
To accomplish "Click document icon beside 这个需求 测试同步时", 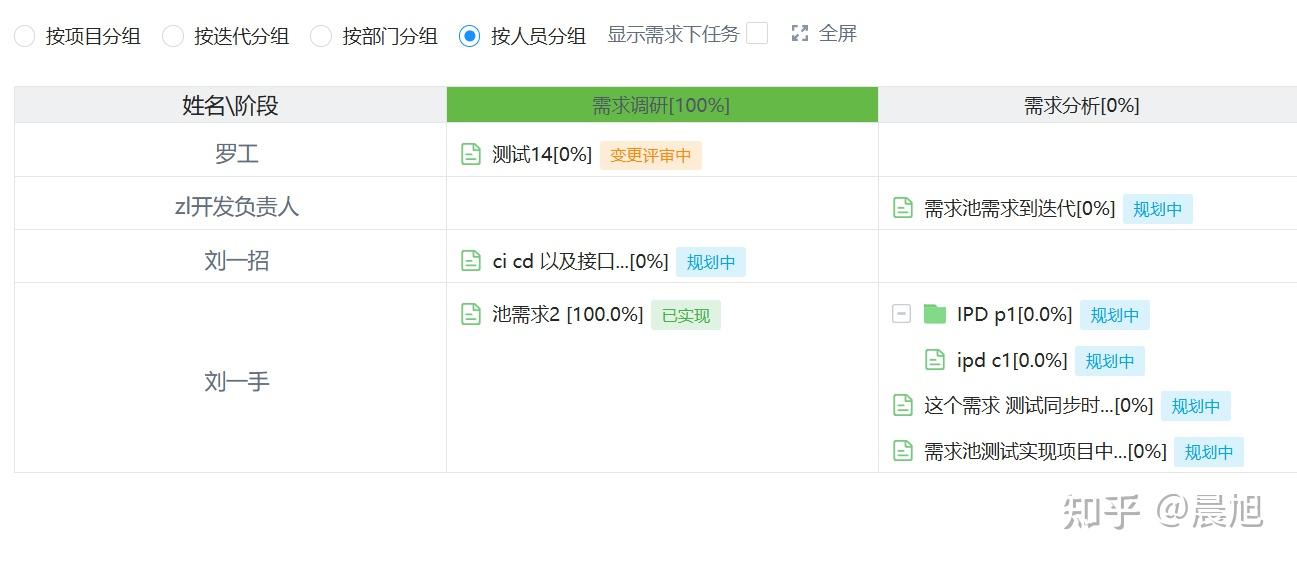I will [902, 405].
